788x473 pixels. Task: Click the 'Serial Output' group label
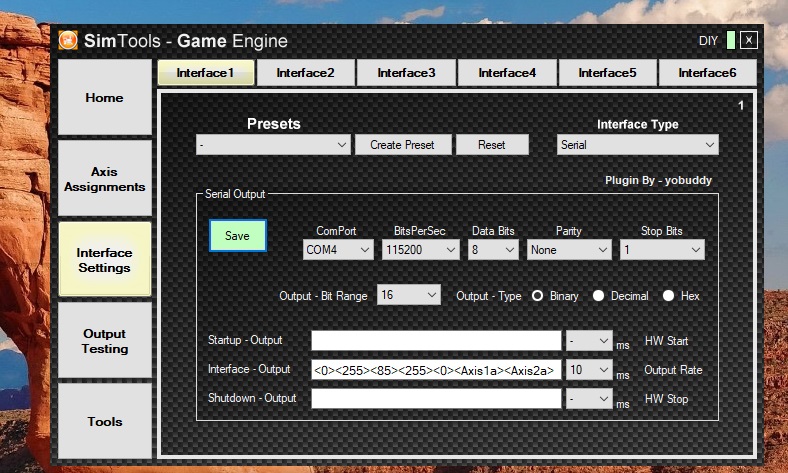pyautogui.click(x=235, y=194)
